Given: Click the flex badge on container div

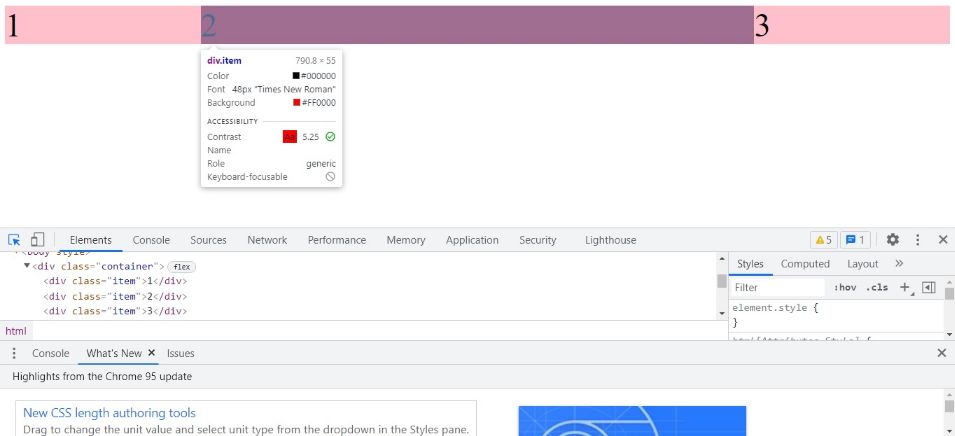Looking at the screenshot, I should pos(181,267).
